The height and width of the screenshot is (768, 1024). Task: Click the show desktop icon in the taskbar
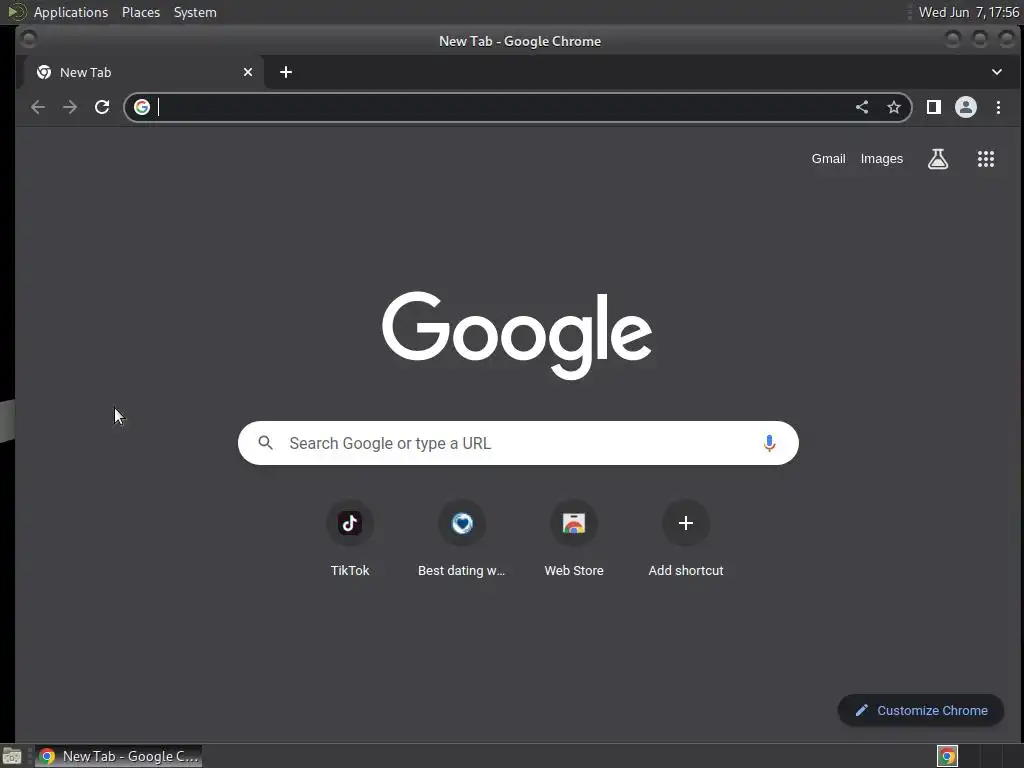coord(12,756)
